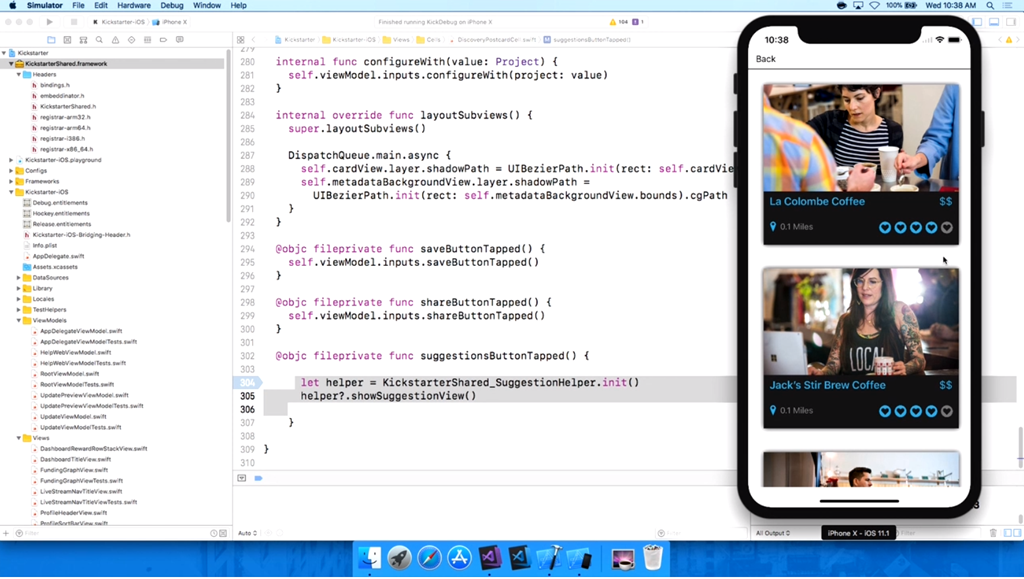Open Finder from the Dock
1024x579 pixels.
click(x=370, y=558)
